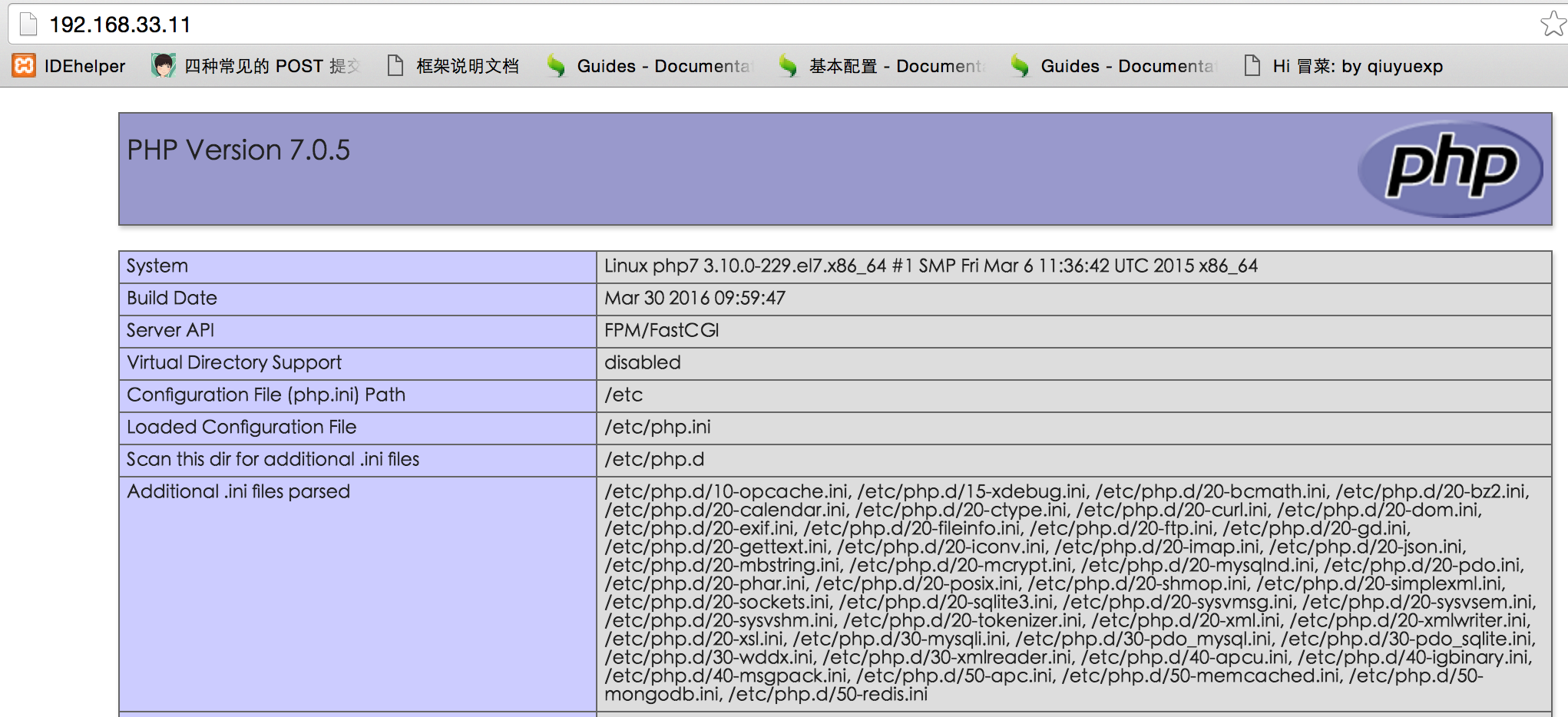Click the PHP Version 7.0.5 heading
This screenshot has height=717, width=1568.
click(x=239, y=150)
